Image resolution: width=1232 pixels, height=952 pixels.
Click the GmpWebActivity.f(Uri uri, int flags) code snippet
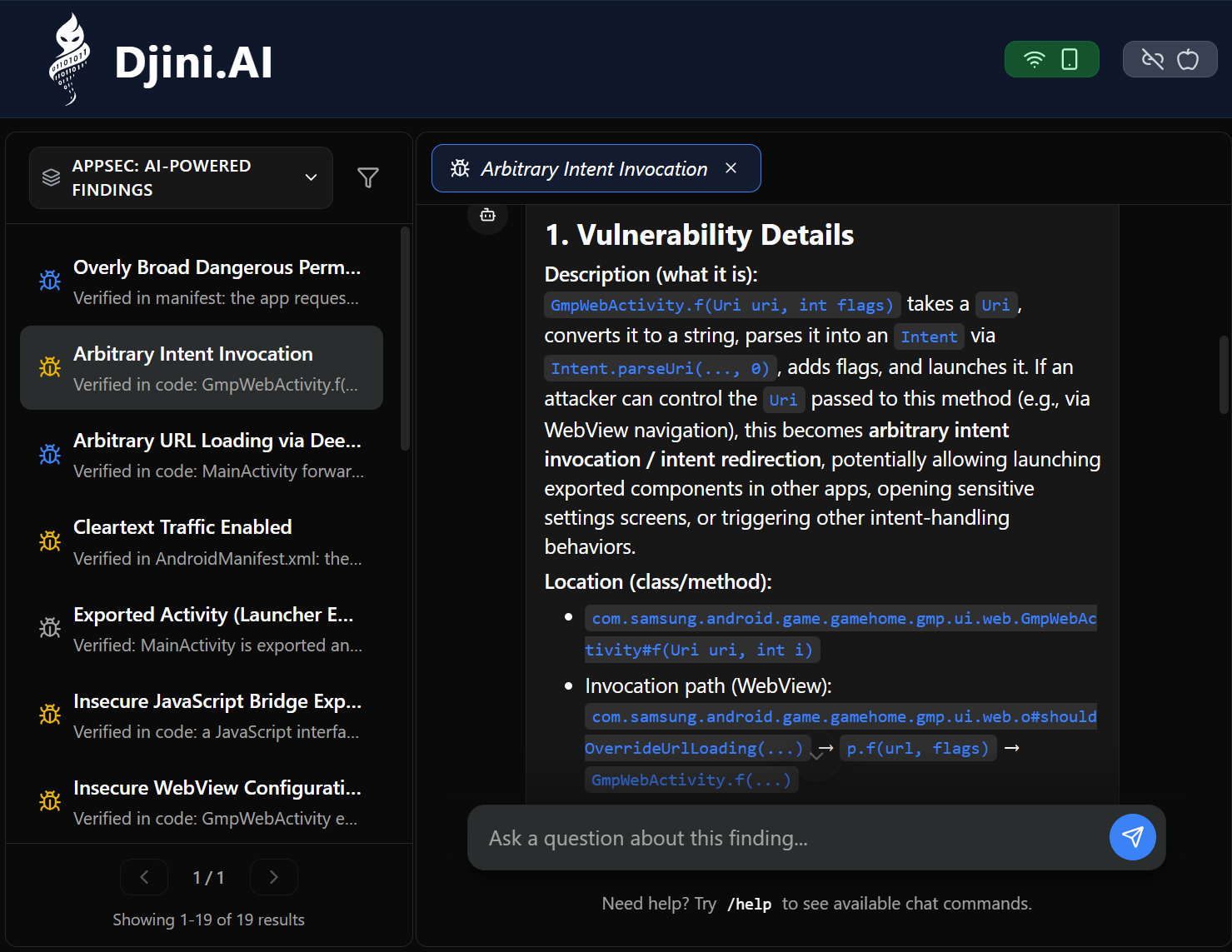(x=722, y=305)
